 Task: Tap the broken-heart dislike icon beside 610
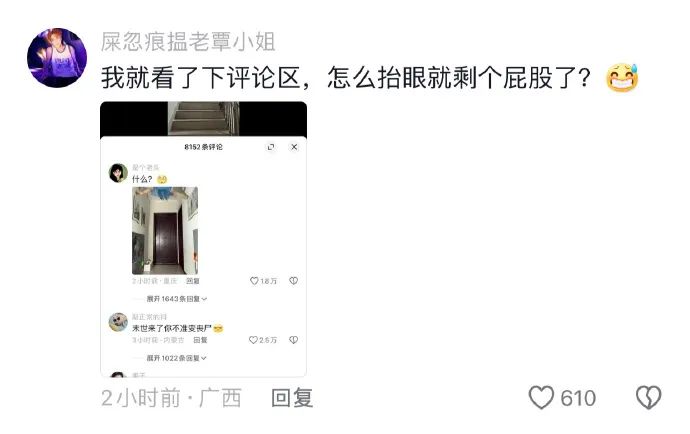click(649, 397)
